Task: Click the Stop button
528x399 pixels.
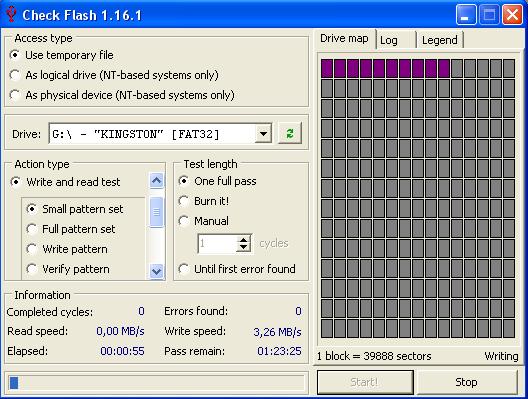Action: (x=466, y=382)
